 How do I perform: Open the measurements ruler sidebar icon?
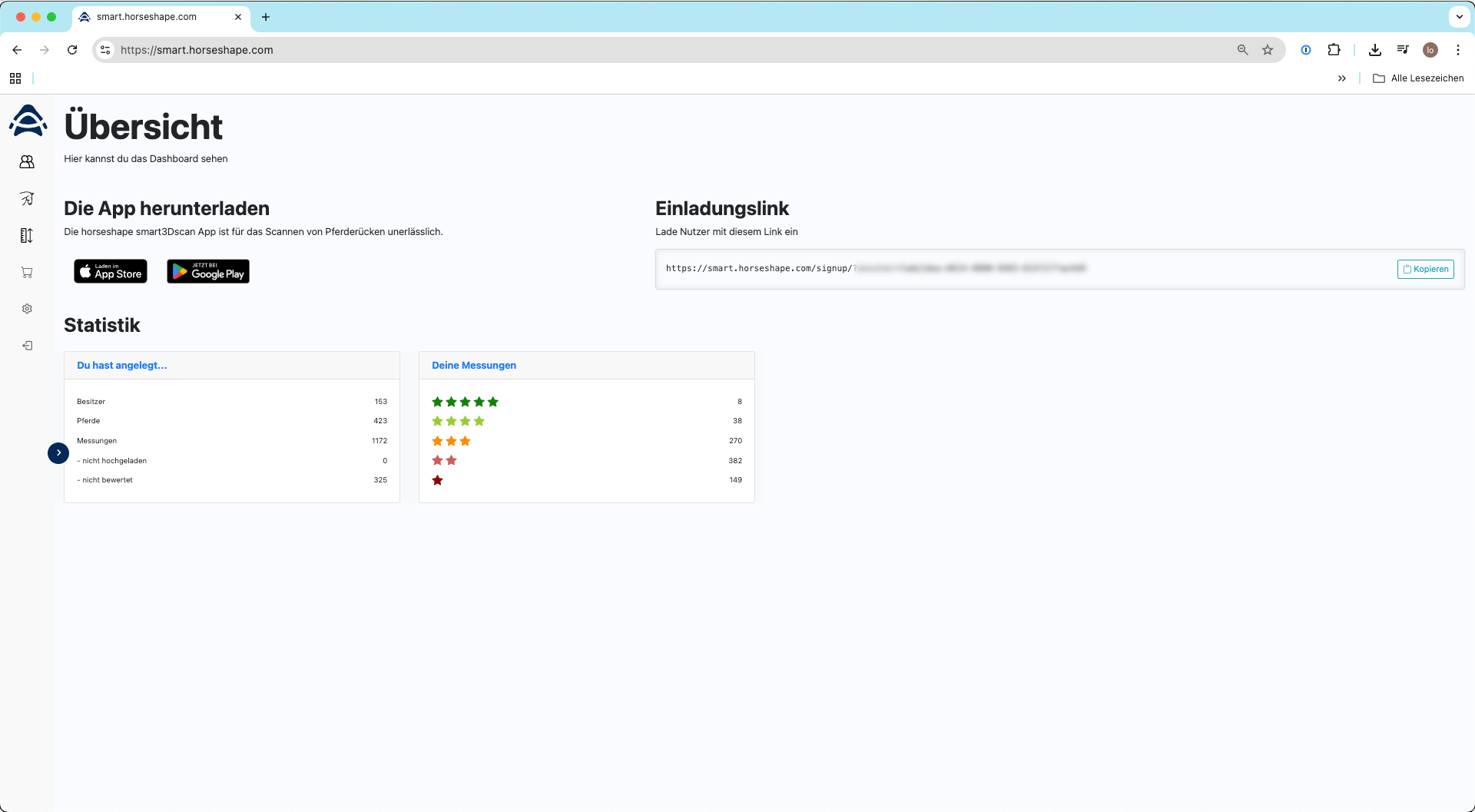click(x=27, y=236)
